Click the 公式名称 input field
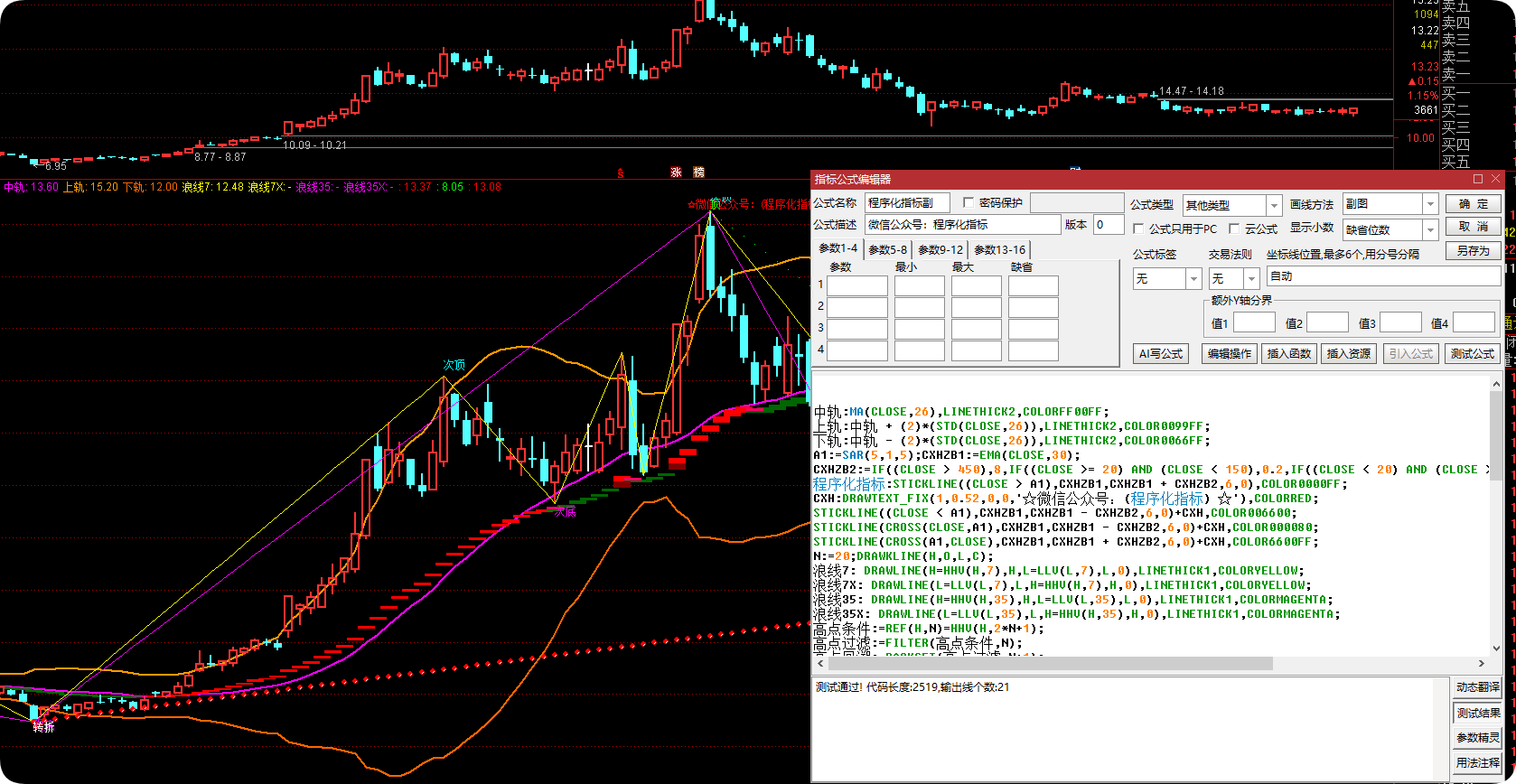This screenshot has height=784, width=1516. pos(907,203)
